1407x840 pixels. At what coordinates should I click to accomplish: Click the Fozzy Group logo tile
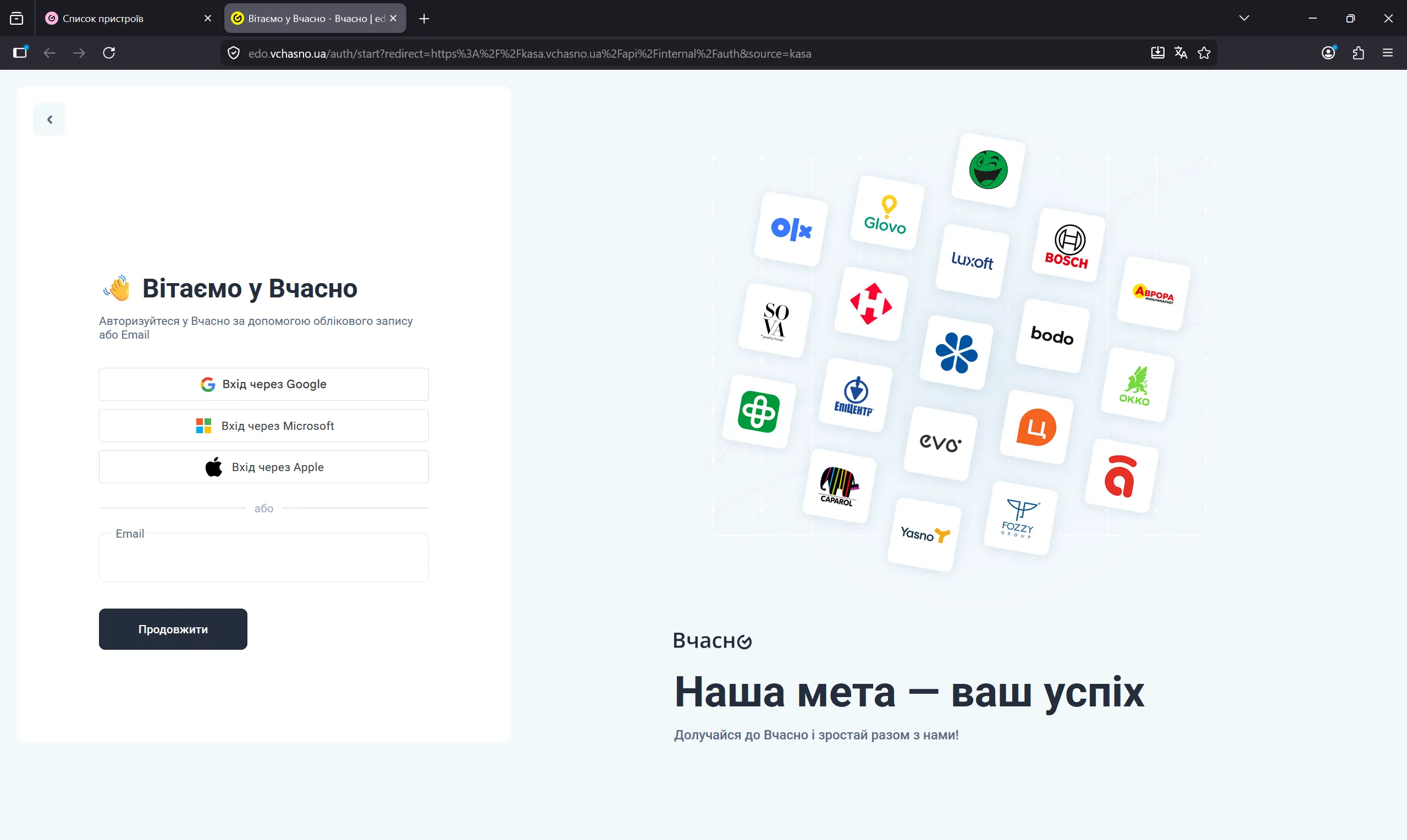point(1020,518)
